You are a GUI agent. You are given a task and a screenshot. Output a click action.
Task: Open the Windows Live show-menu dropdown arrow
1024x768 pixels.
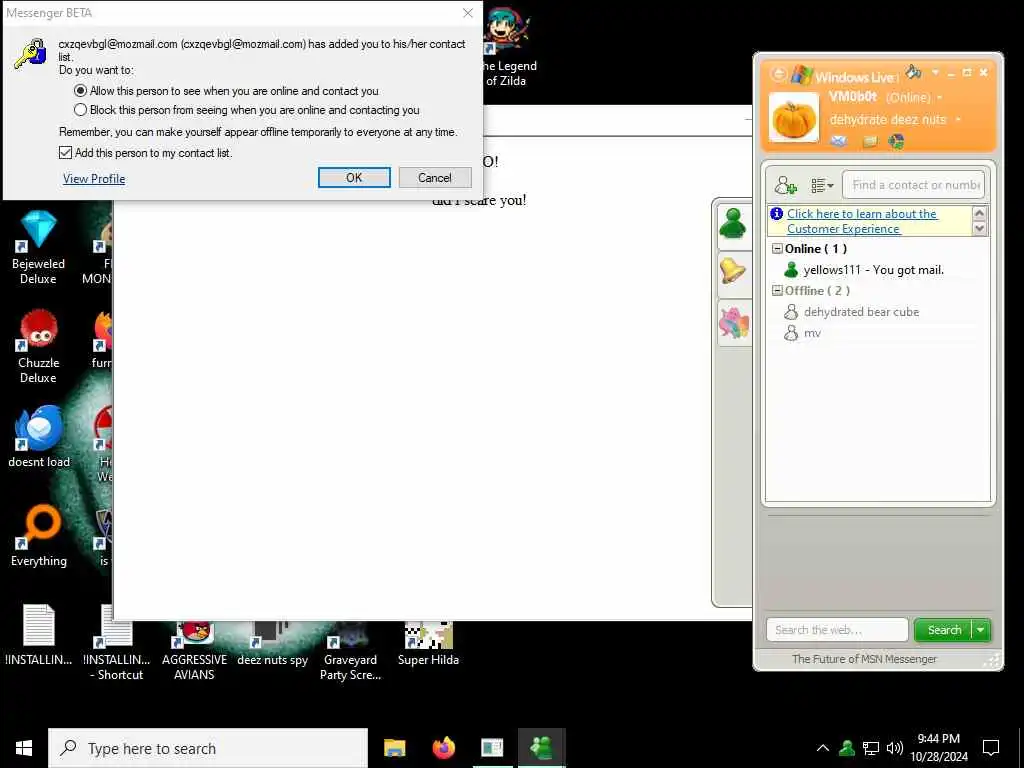[x=935, y=72]
